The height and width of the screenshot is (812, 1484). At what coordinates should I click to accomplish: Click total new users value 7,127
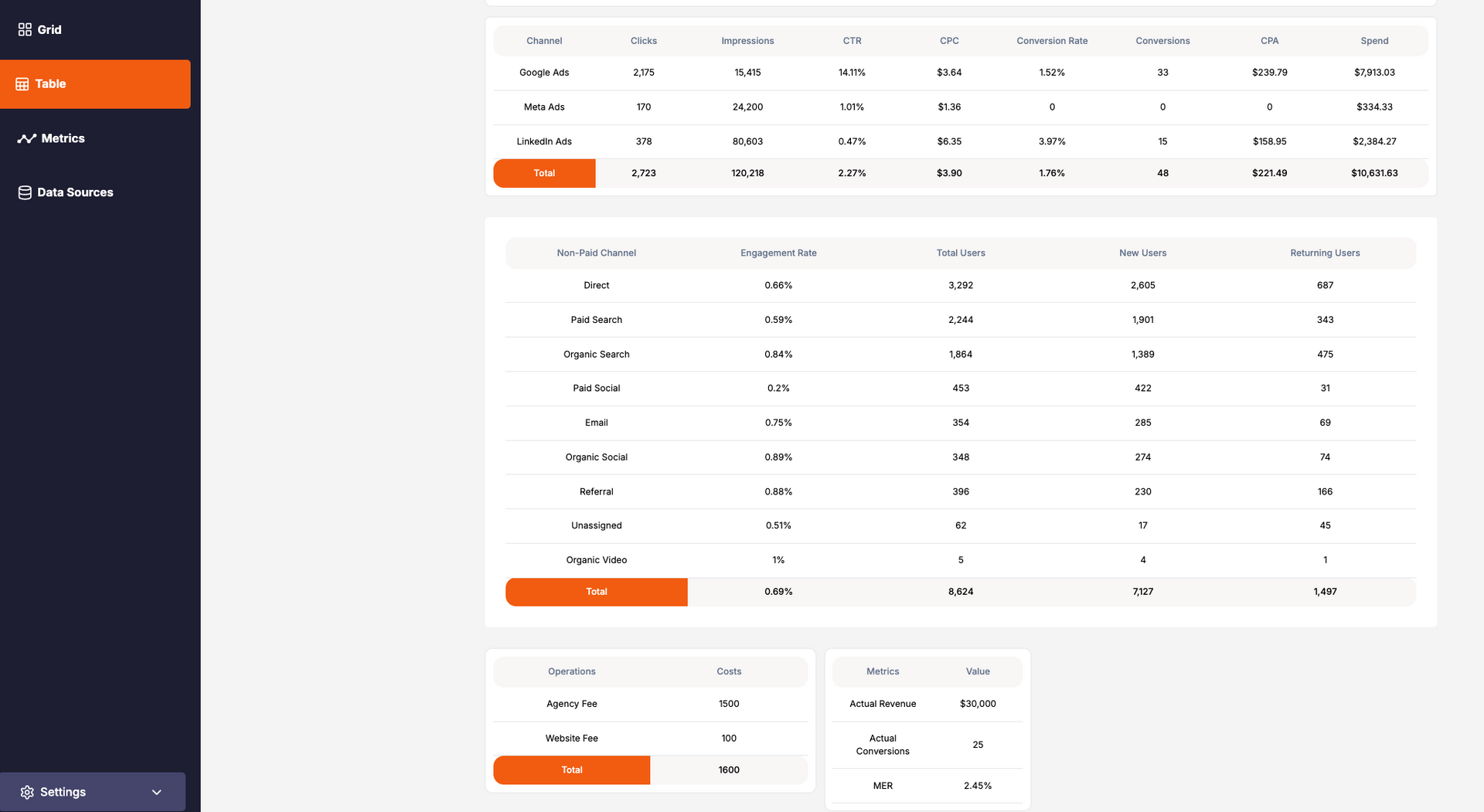click(1142, 592)
